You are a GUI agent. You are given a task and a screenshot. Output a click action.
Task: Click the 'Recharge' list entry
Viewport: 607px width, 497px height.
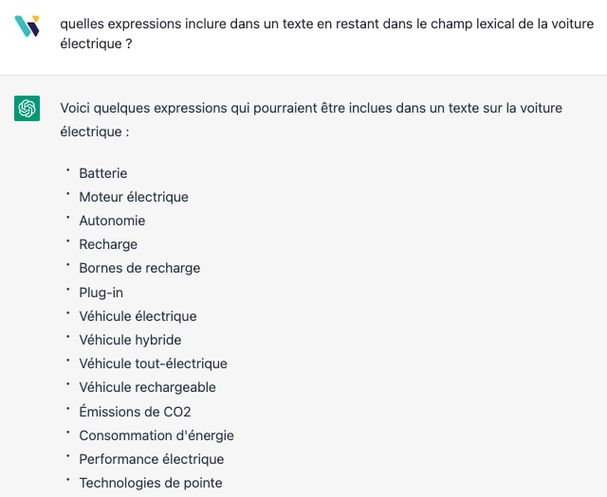tap(108, 245)
